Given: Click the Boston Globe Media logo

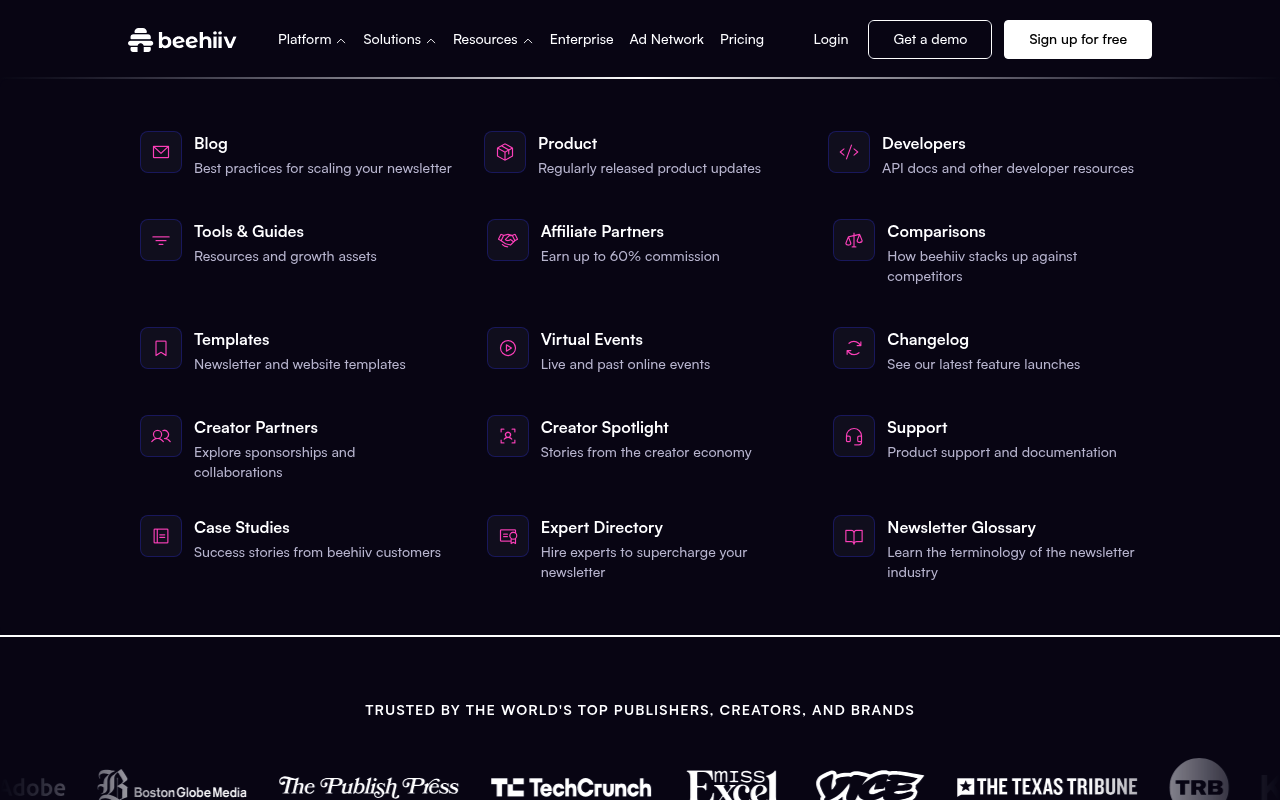Looking at the screenshot, I should click(x=172, y=786).
